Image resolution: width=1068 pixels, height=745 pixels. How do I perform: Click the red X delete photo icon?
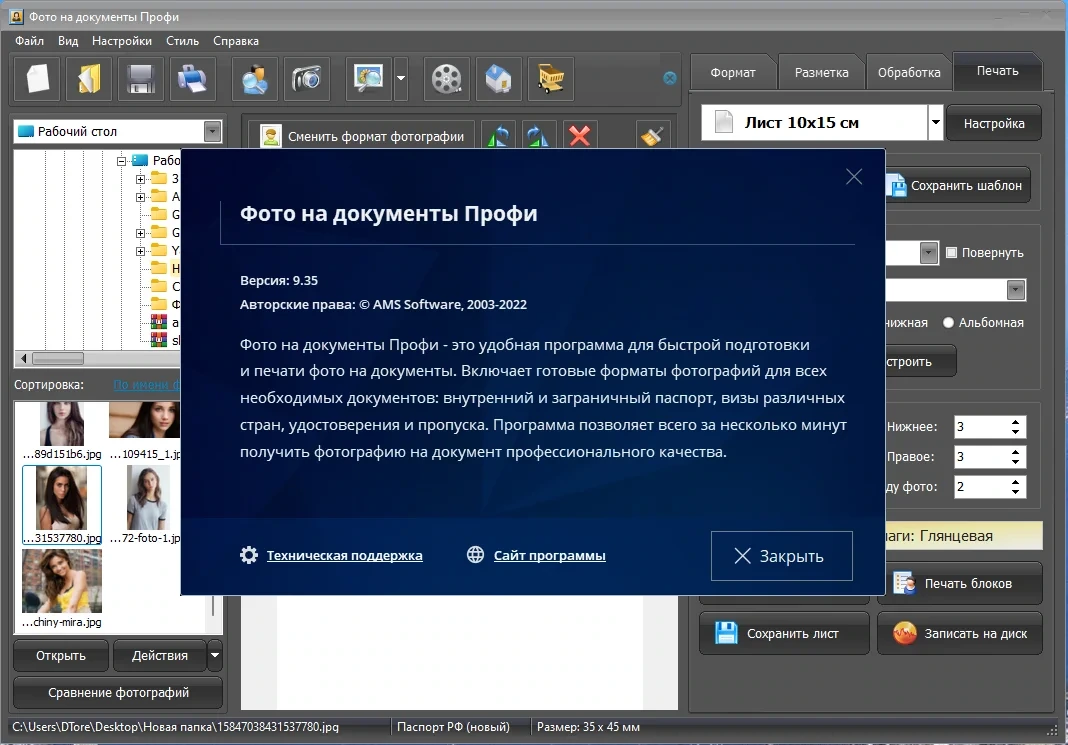coord(580,136)
